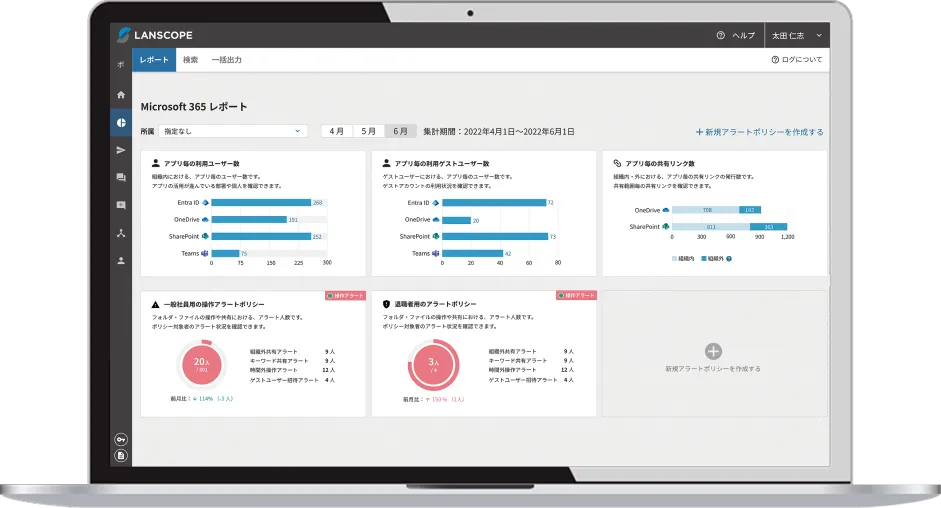Image resolution: width=941 pixels, height=508 pixels.
Task: Click the dark 192 segment of OneDrive bar
Action: click(x=750, y=210)
